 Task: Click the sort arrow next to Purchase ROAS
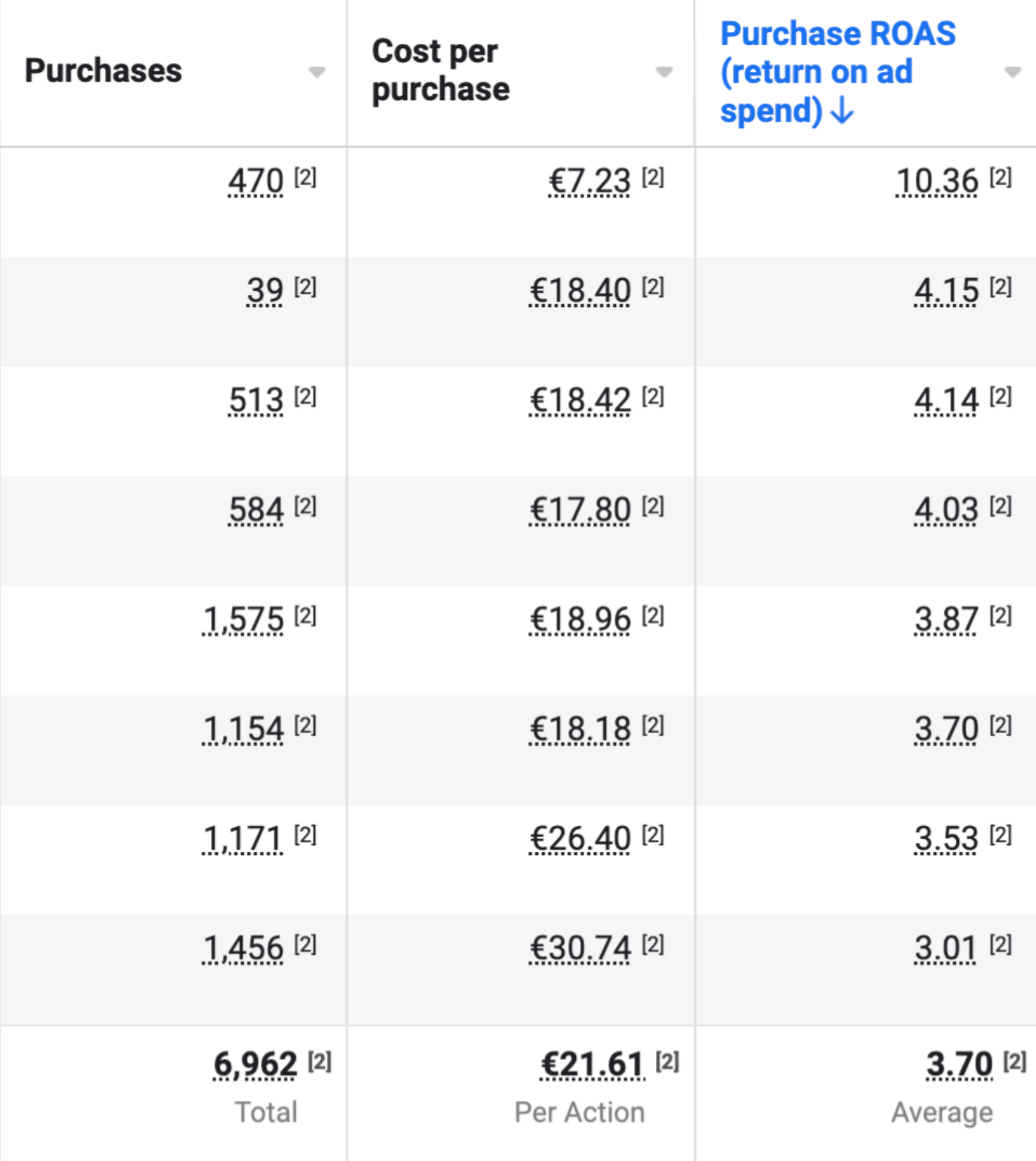(843, 111)
